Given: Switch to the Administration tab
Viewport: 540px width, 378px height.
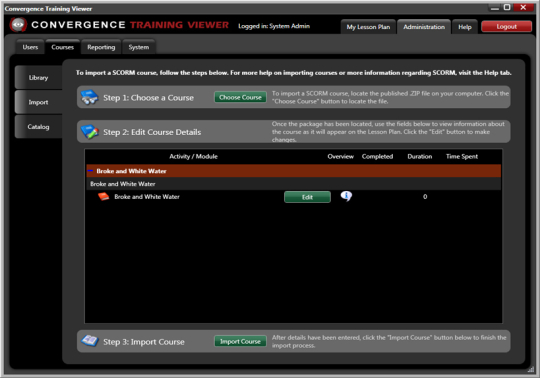Looking at the screenshot, I should pos(424,27).
